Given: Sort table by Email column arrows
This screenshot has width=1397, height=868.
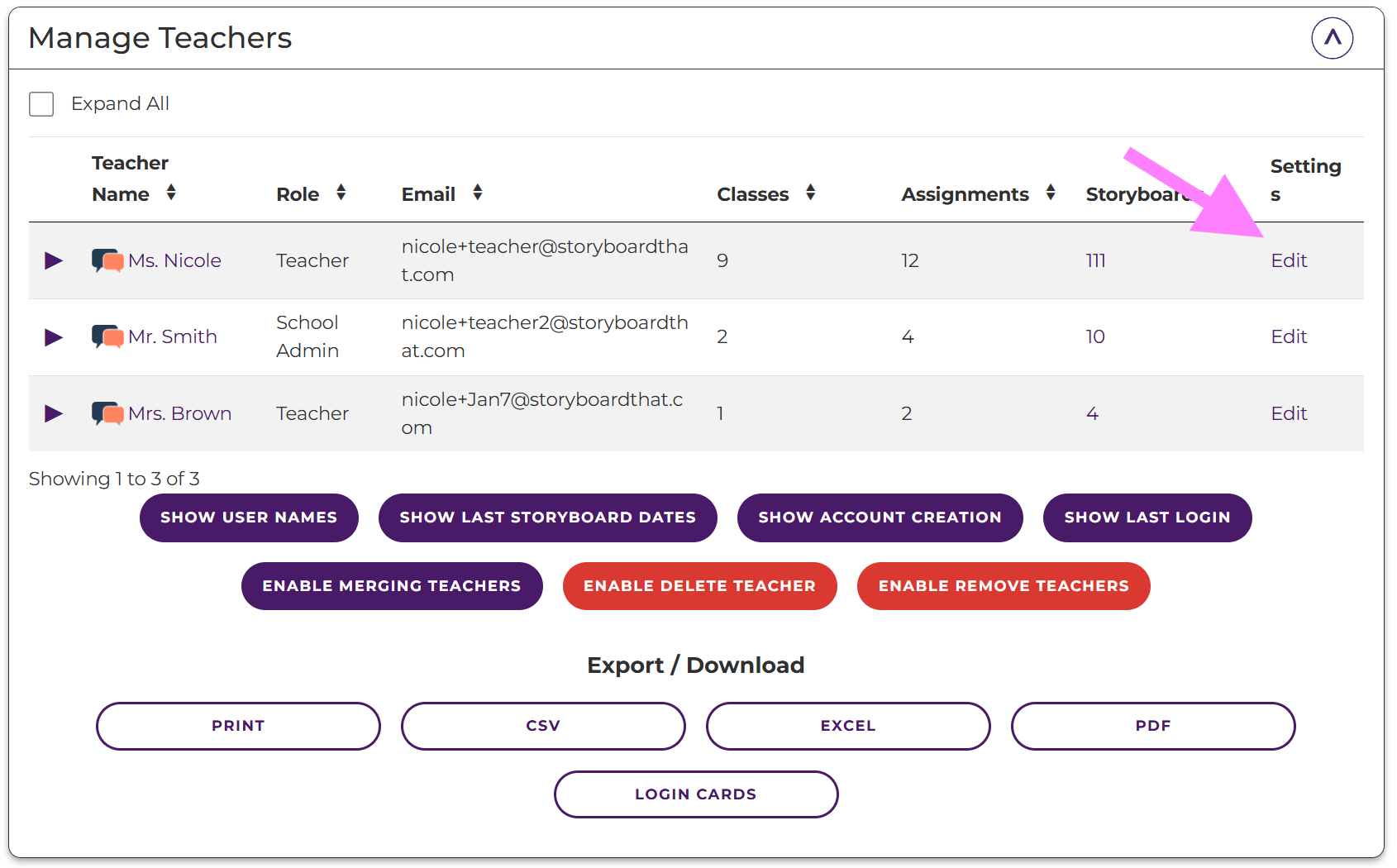Looking at the screenshot, I should tap(477, 193).
